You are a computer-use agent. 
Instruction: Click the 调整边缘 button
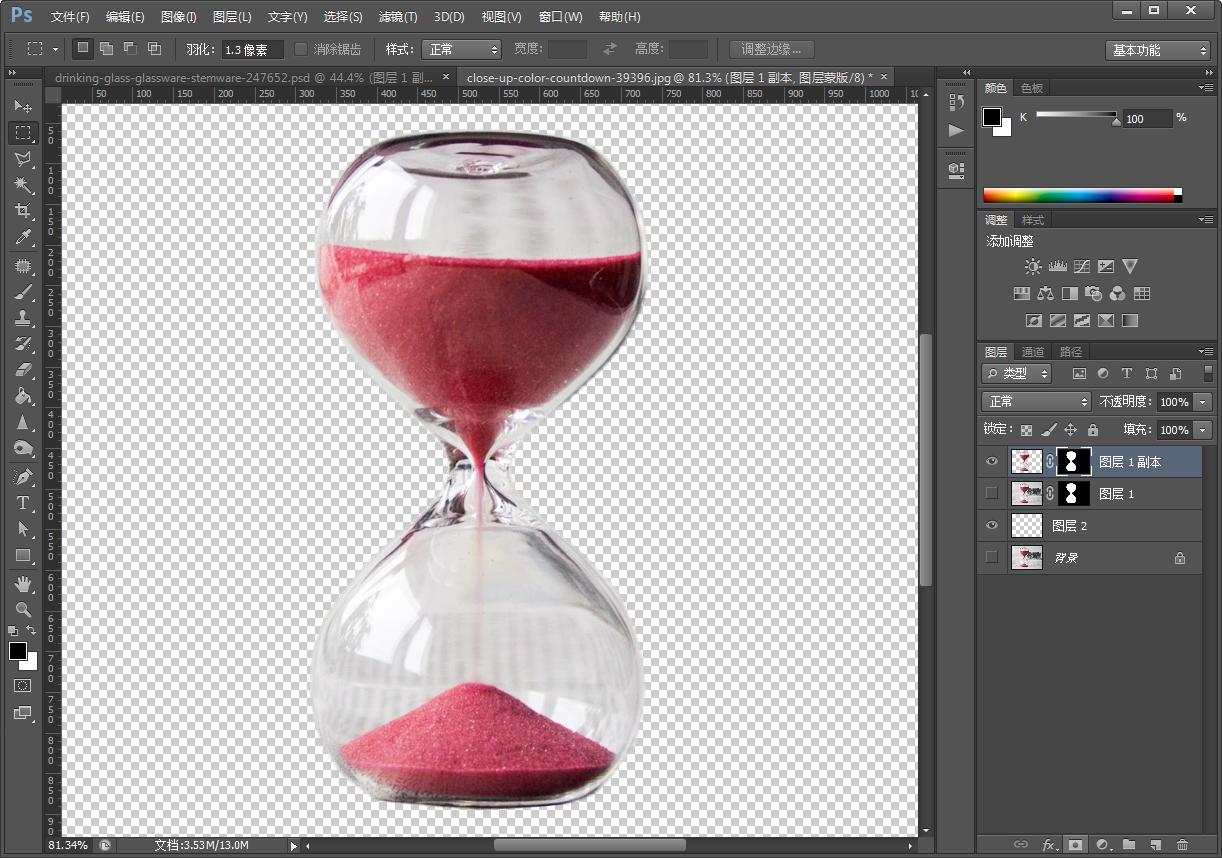click(771, 49)
